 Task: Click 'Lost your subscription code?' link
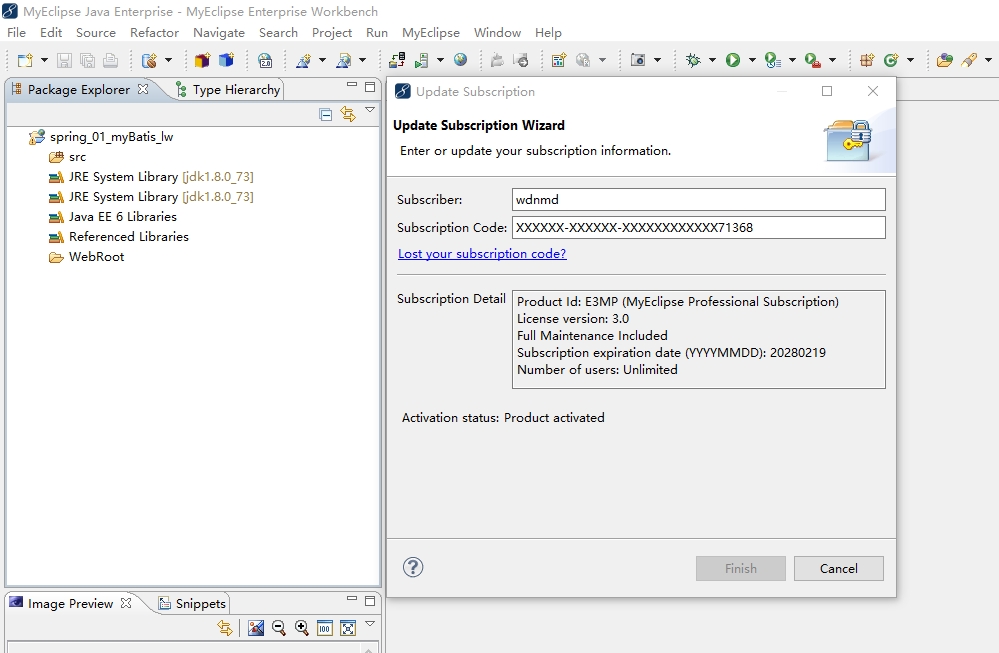pos(482,254)
